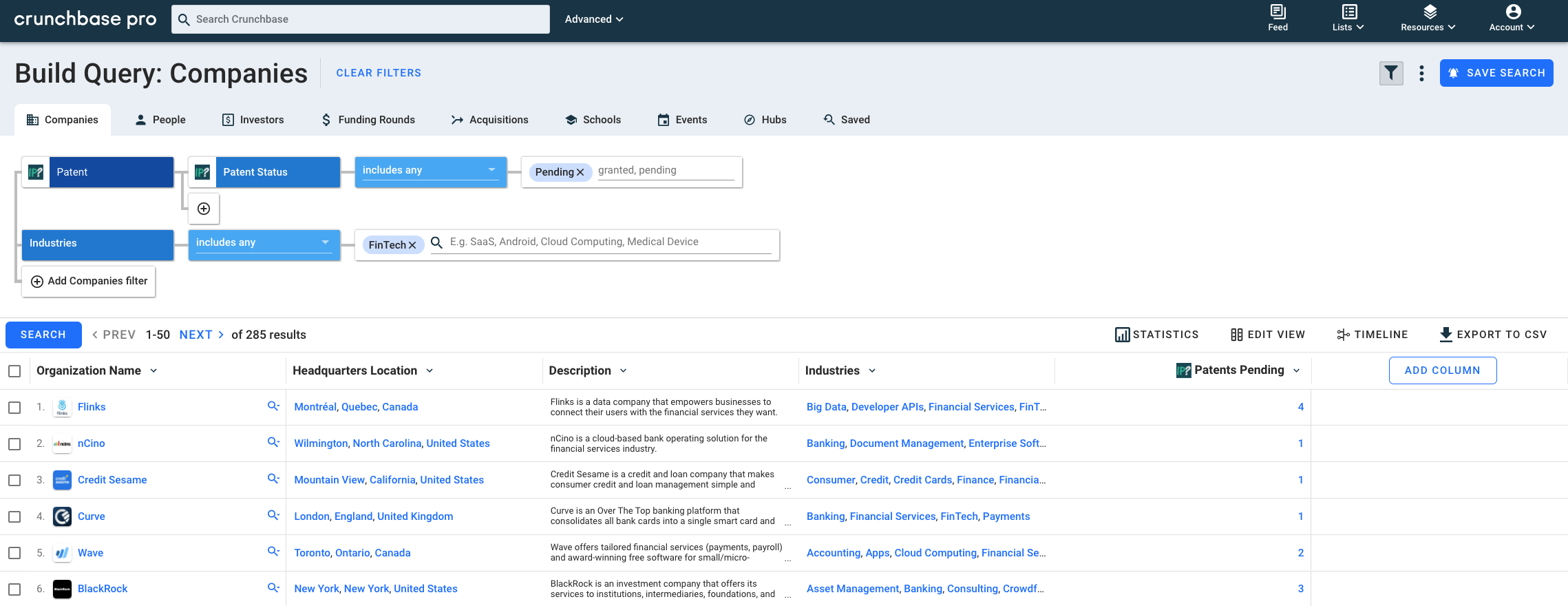The width and height of the screenshot is (1568, 606).
Task: Click the magnifier icon in Crunchbase search
Action: click(x=184, y=19)
